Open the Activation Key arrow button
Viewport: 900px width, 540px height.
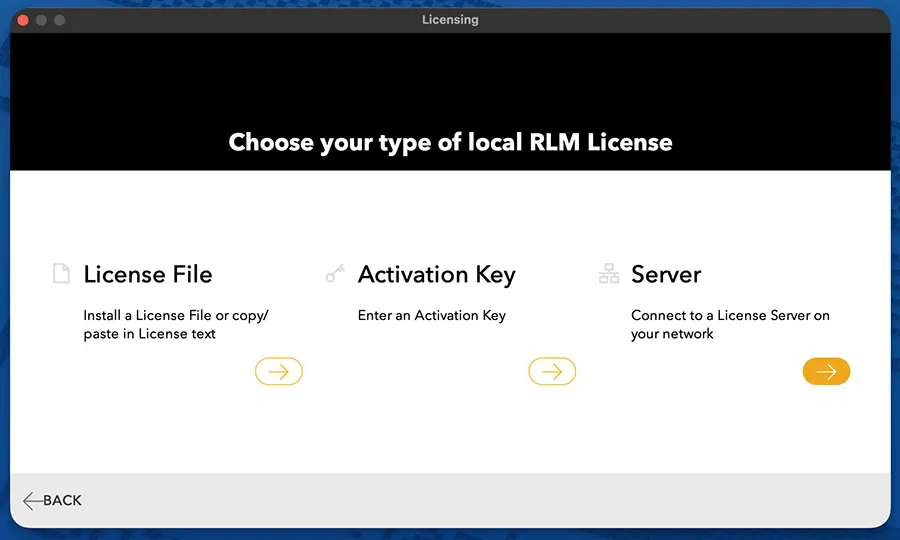tap(552, 371)
